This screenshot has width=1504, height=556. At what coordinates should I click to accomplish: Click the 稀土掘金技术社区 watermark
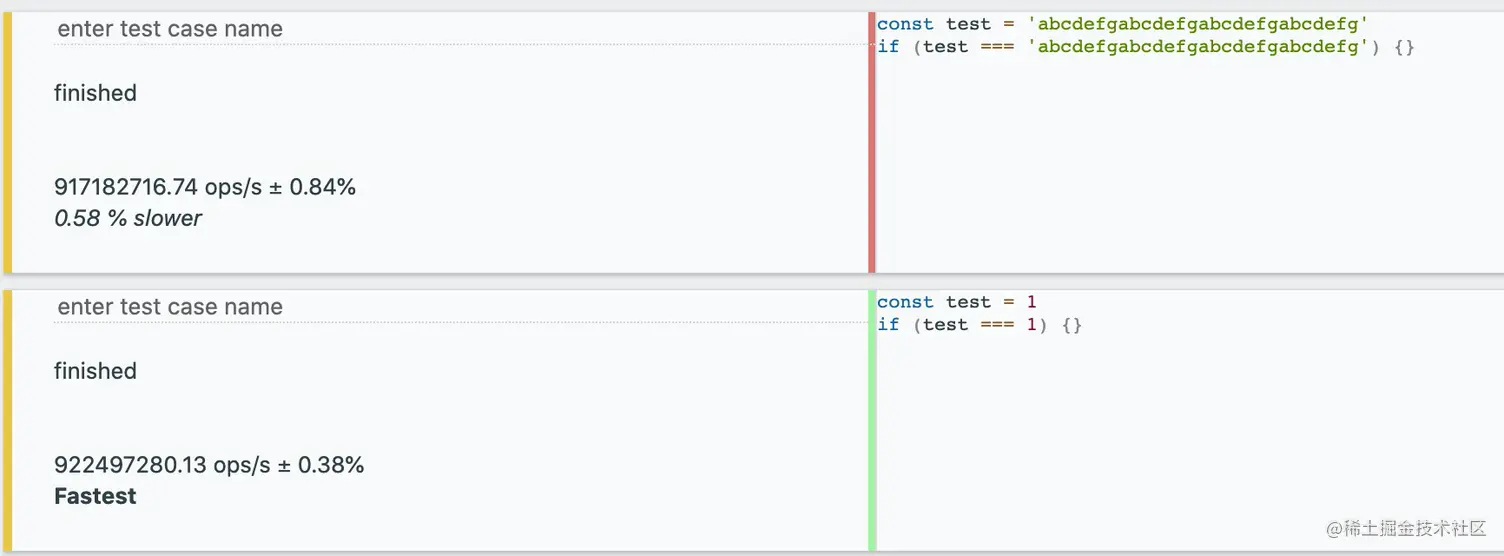click(x=1406, y=528)
